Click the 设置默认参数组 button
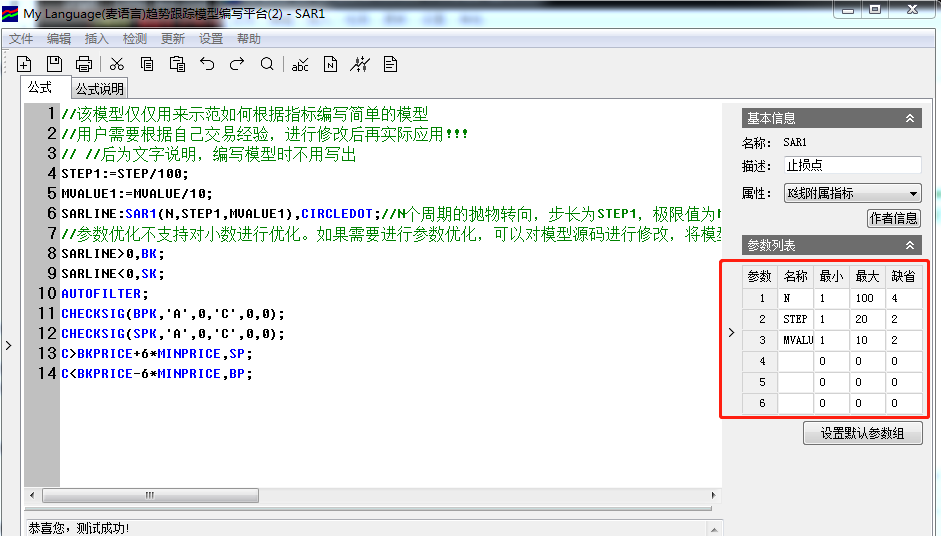Viewport: 941px width, 536px height. pos(862,434)
